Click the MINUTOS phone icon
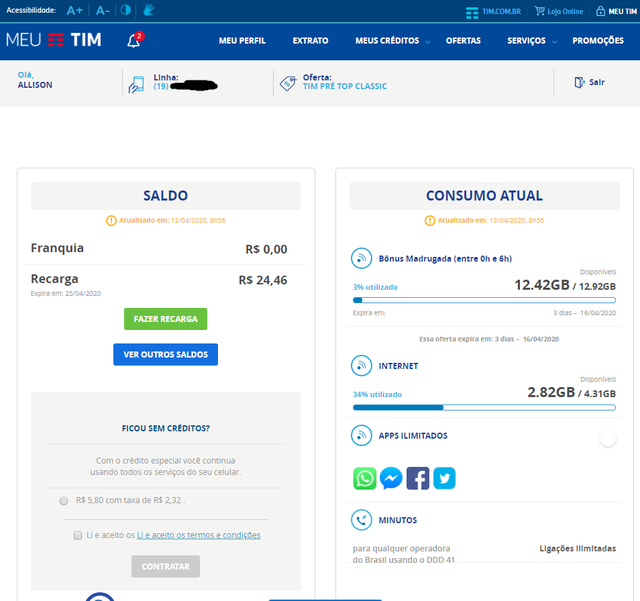Image resolution: width=640 pixels, height=601 pixels. click(x=361, y=520)
